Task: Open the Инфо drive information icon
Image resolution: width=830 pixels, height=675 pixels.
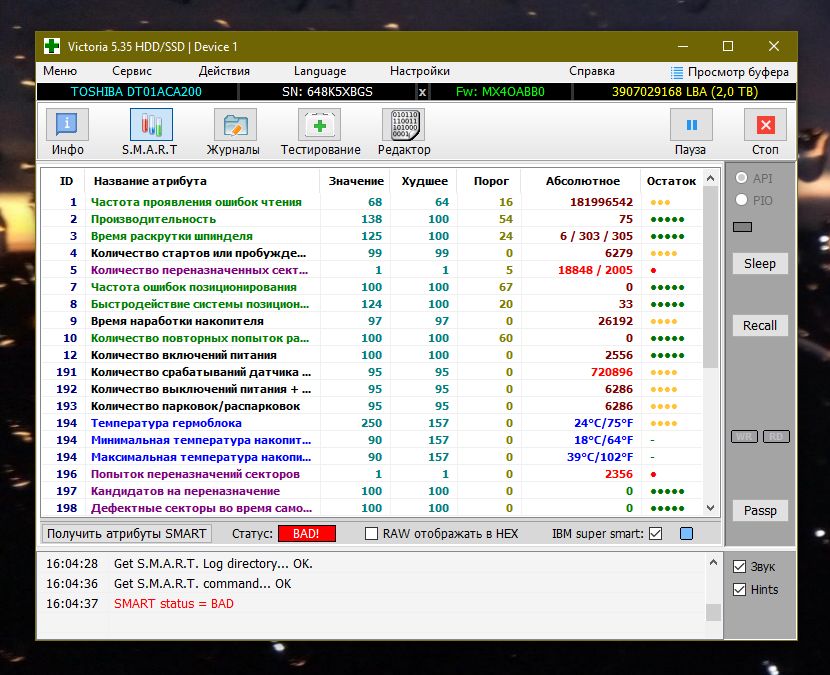Action: [x=67, y=125]
